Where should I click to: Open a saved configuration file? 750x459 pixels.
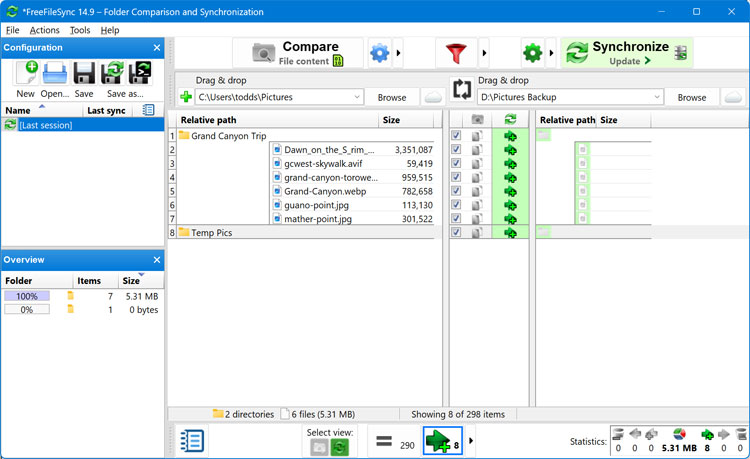point(55,79)
